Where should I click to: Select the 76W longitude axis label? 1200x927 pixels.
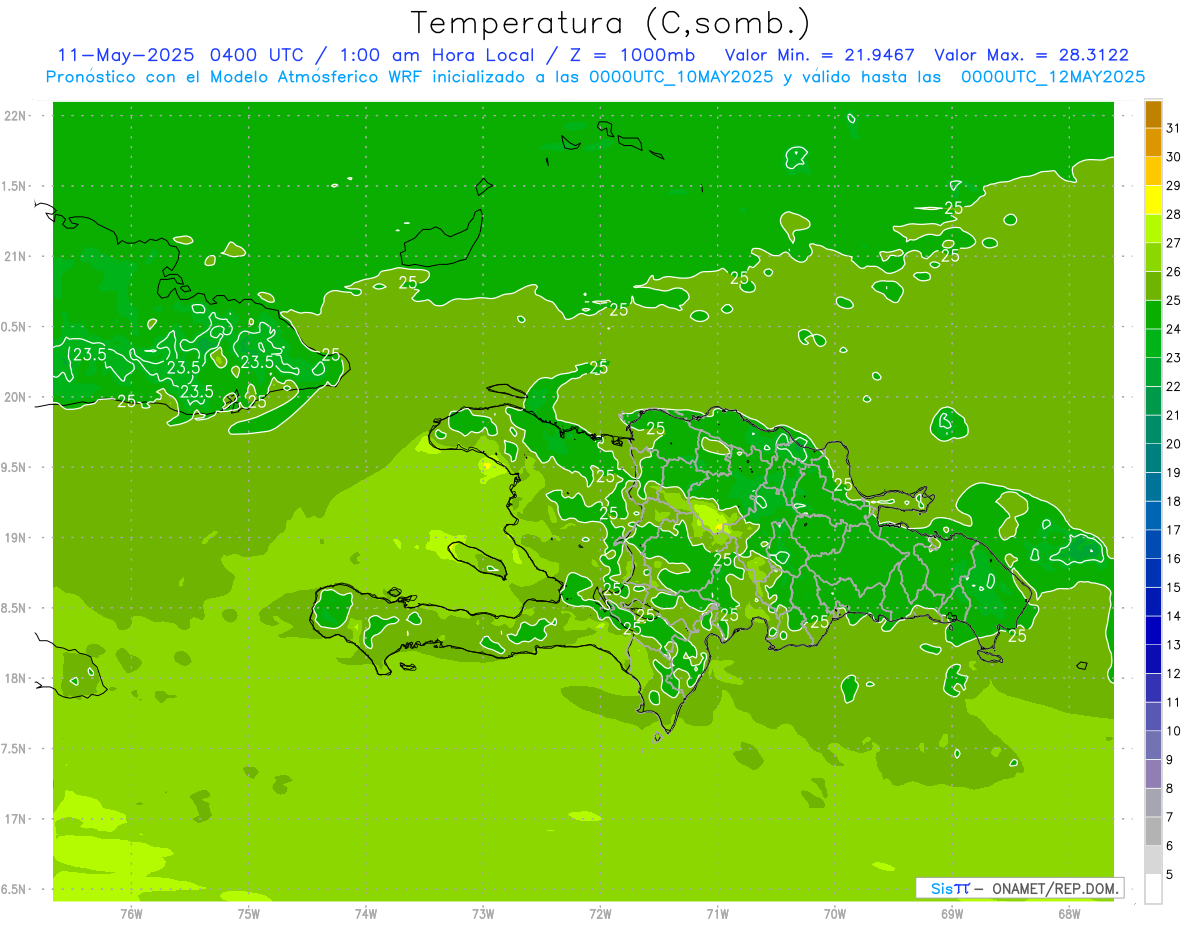click(x=131, y=913)
